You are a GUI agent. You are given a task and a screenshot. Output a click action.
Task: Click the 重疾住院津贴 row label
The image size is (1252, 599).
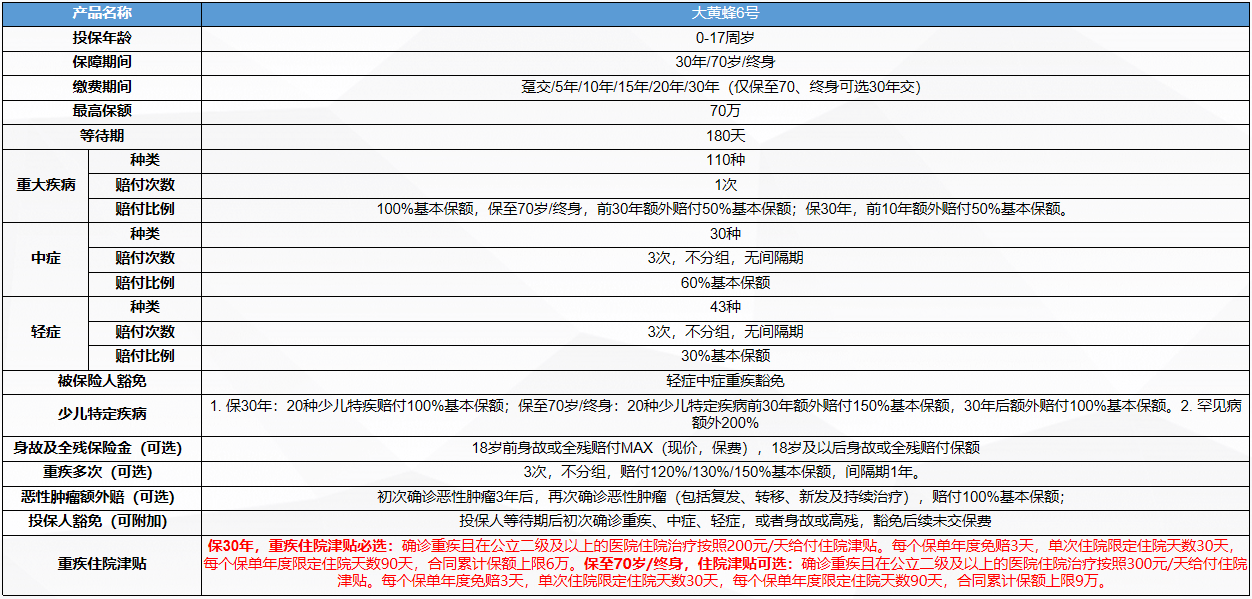coord(102,564)
